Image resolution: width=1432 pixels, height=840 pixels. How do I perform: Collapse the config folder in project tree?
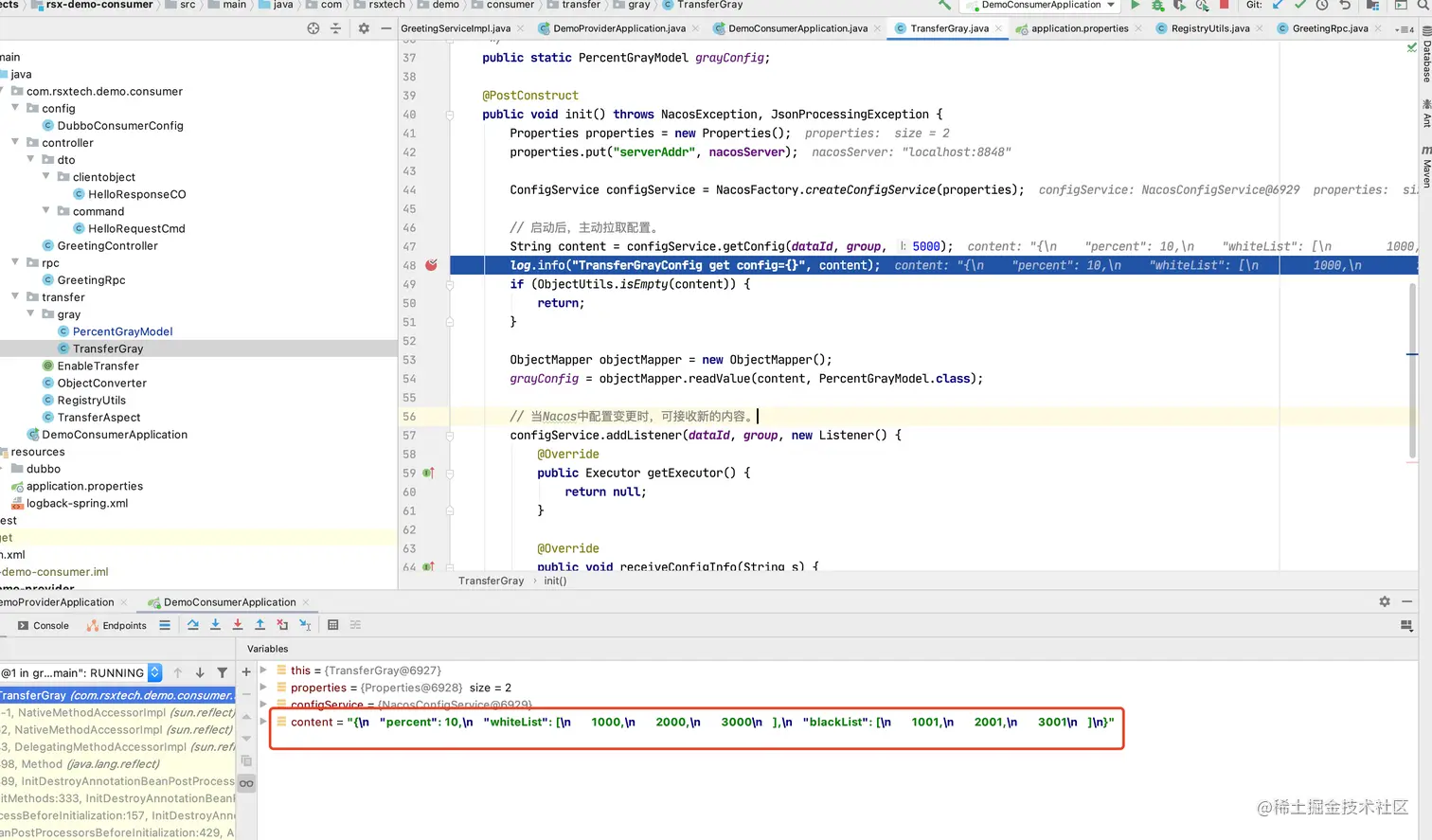[x=15, y=108]
